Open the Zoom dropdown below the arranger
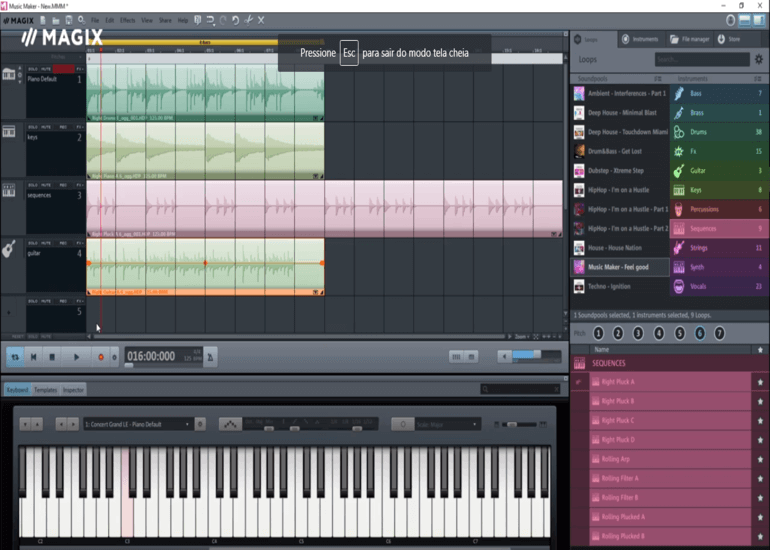Screen dimensions: 770x550 tap(522, 337)
